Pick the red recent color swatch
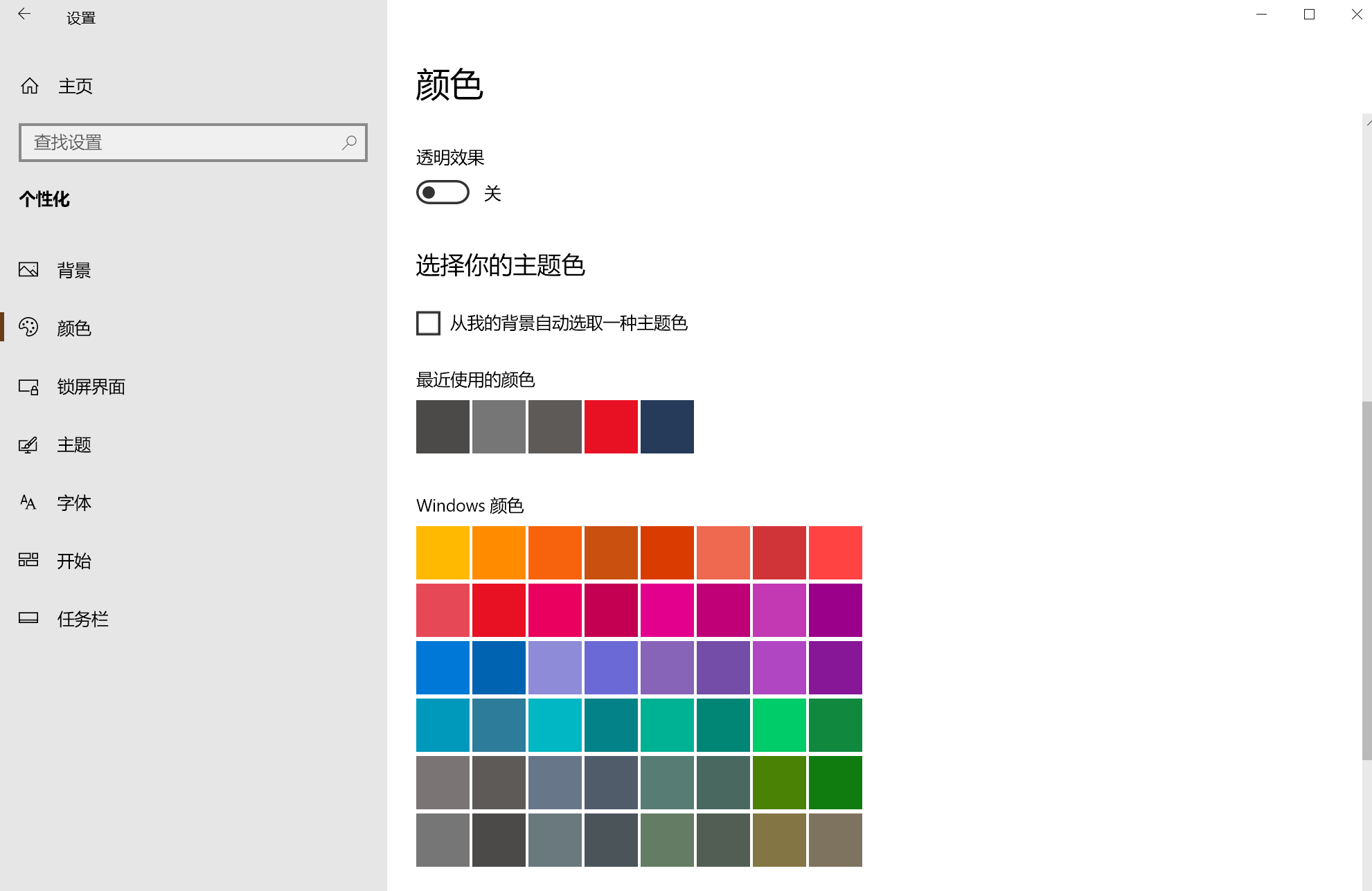 pyautogui.click(x=611, y=426)
